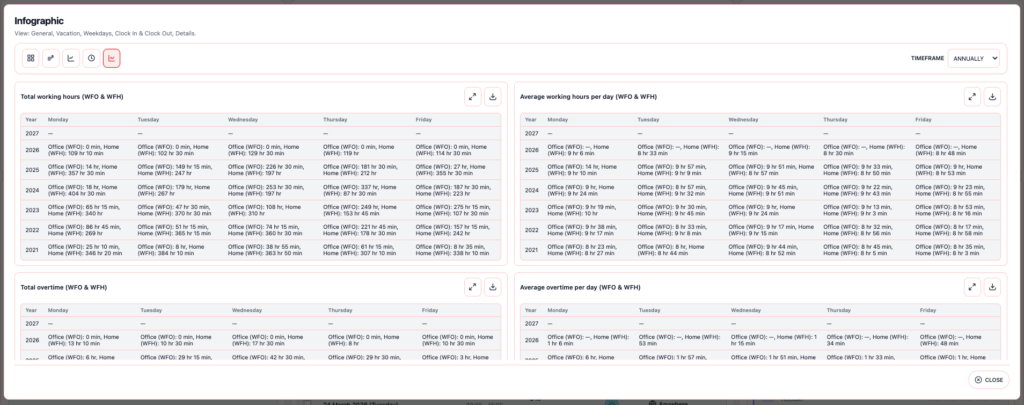Expand Average working hours per day fullscreen
This screenshot has width=1024, height=405.
[972, 97]
